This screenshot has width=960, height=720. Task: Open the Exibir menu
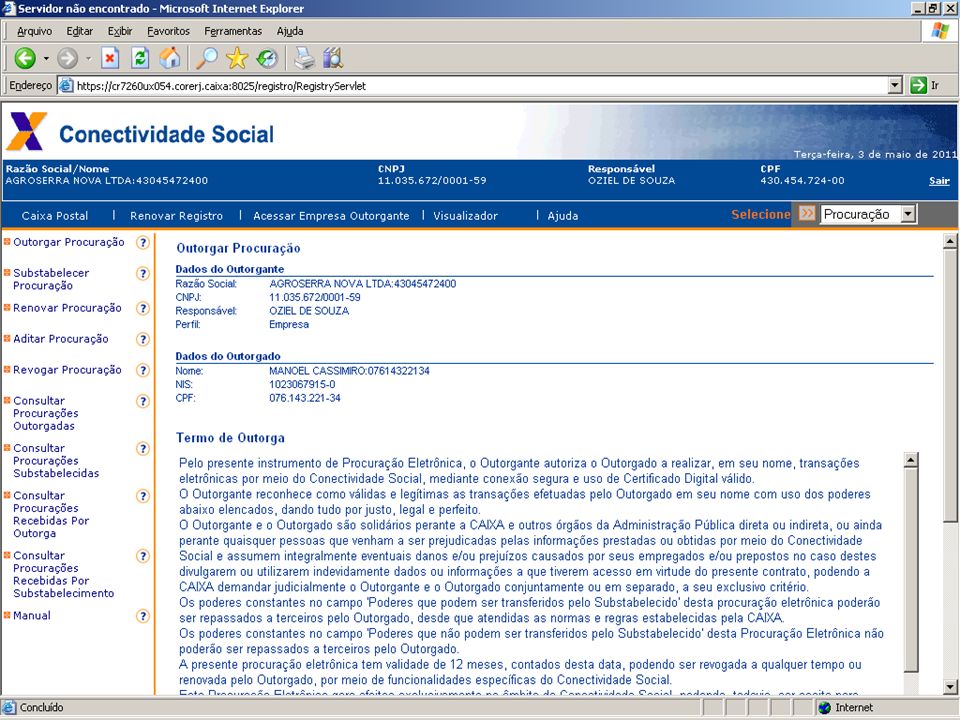[x=120, y=31]
